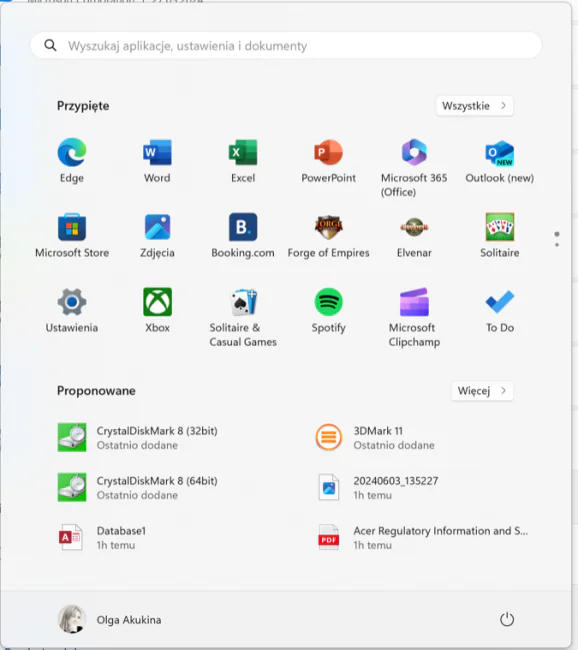Open the Excel pinned app
Screen dimensions: 578x650
pos(243,160)
